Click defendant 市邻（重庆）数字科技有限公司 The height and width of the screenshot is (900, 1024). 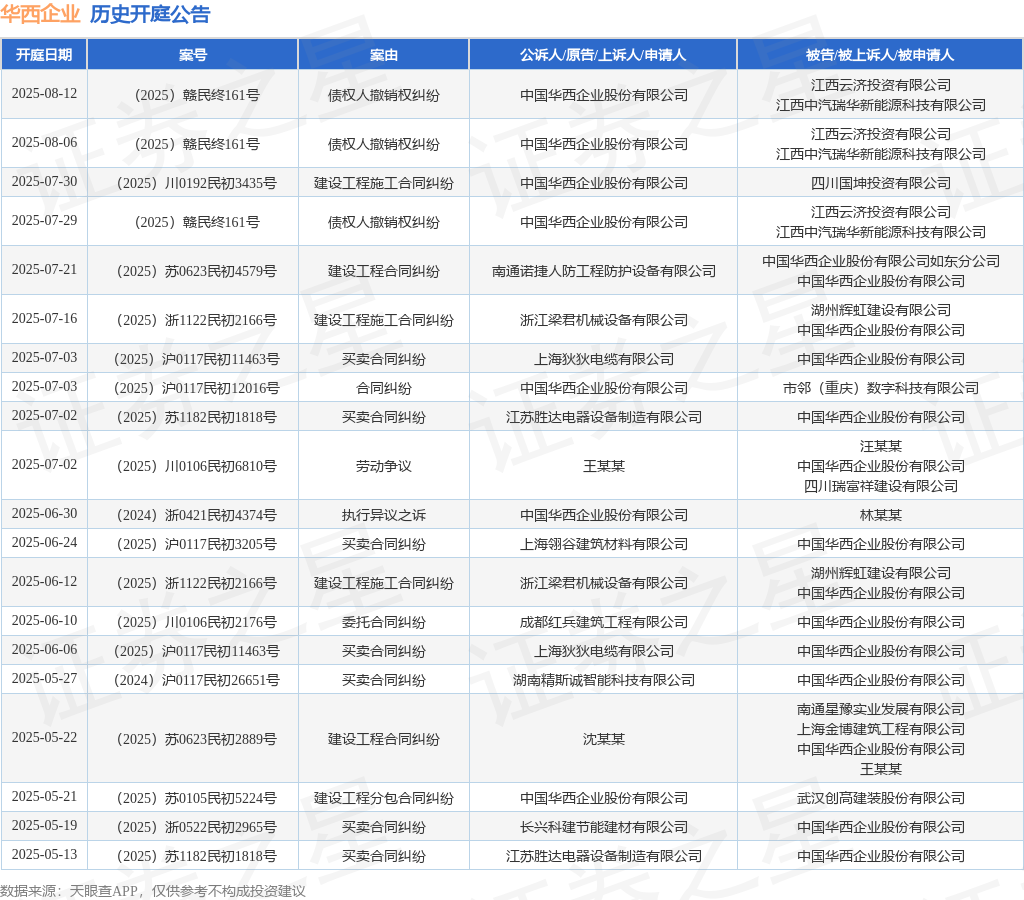tap(880, 389)
